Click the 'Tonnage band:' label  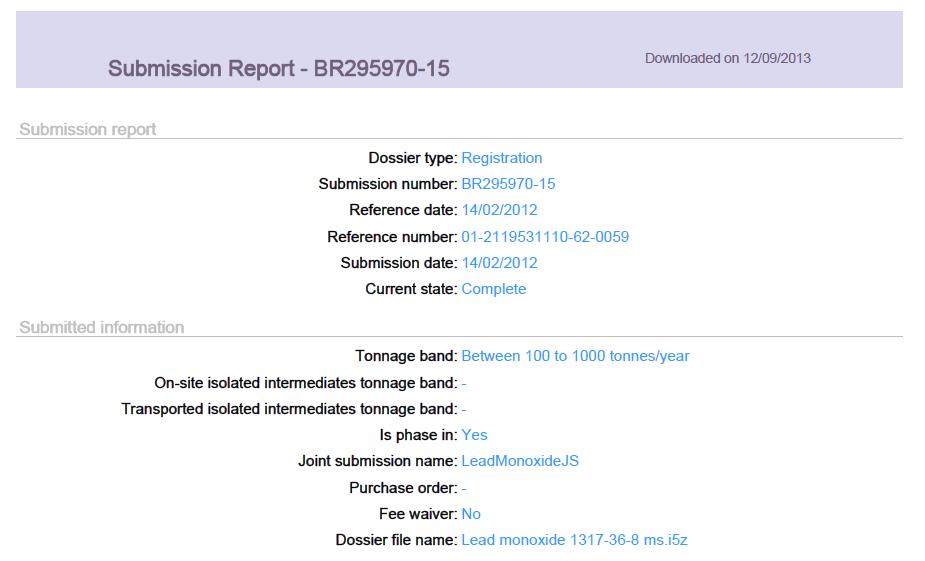[406, 356]
